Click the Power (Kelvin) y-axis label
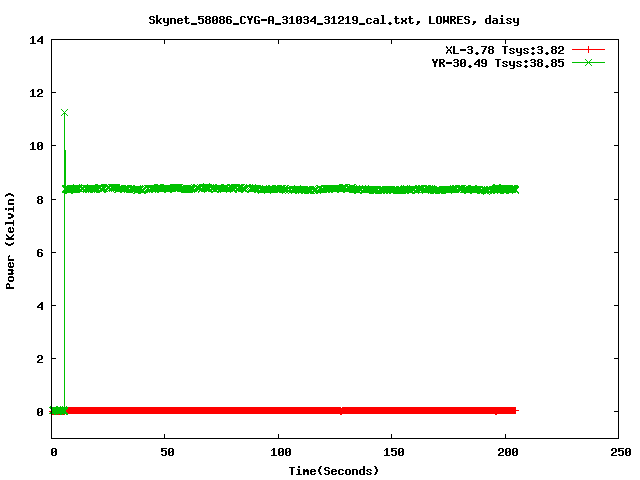Viewport: 640px width, 480px height. tap(10, 241)
